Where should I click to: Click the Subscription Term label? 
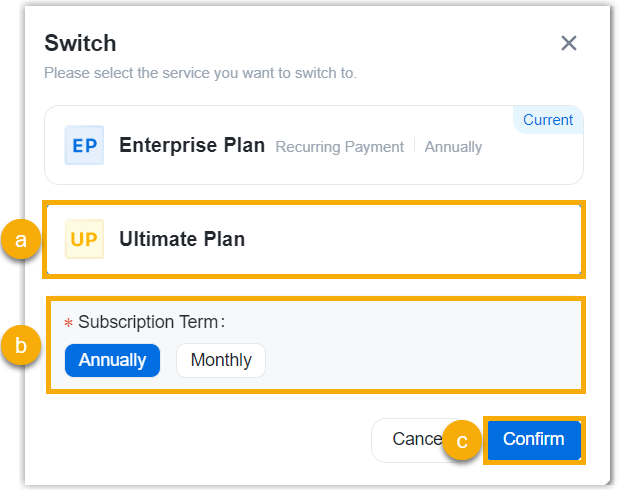point(151,322)
